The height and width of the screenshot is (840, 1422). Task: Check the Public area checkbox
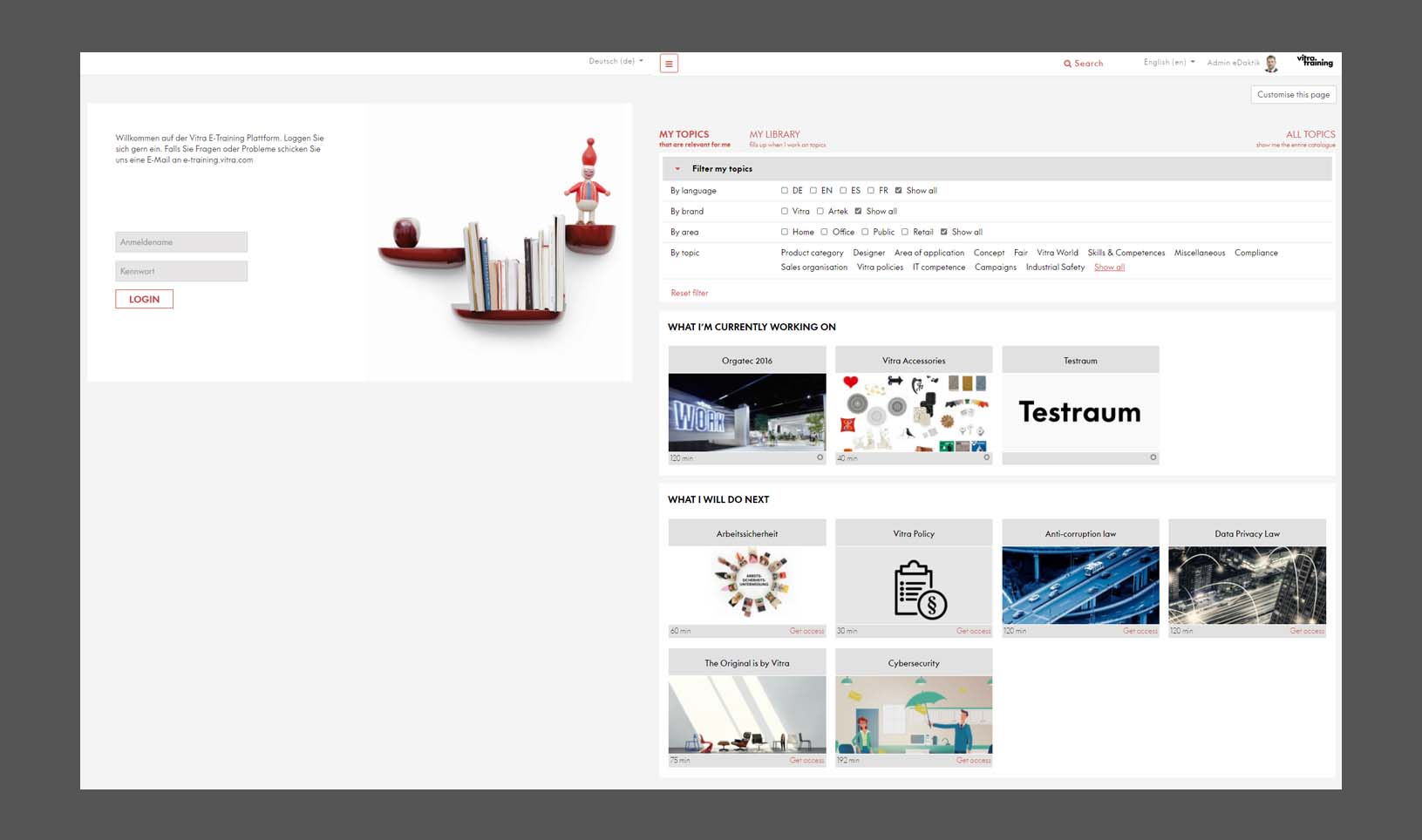pos(865,233)
